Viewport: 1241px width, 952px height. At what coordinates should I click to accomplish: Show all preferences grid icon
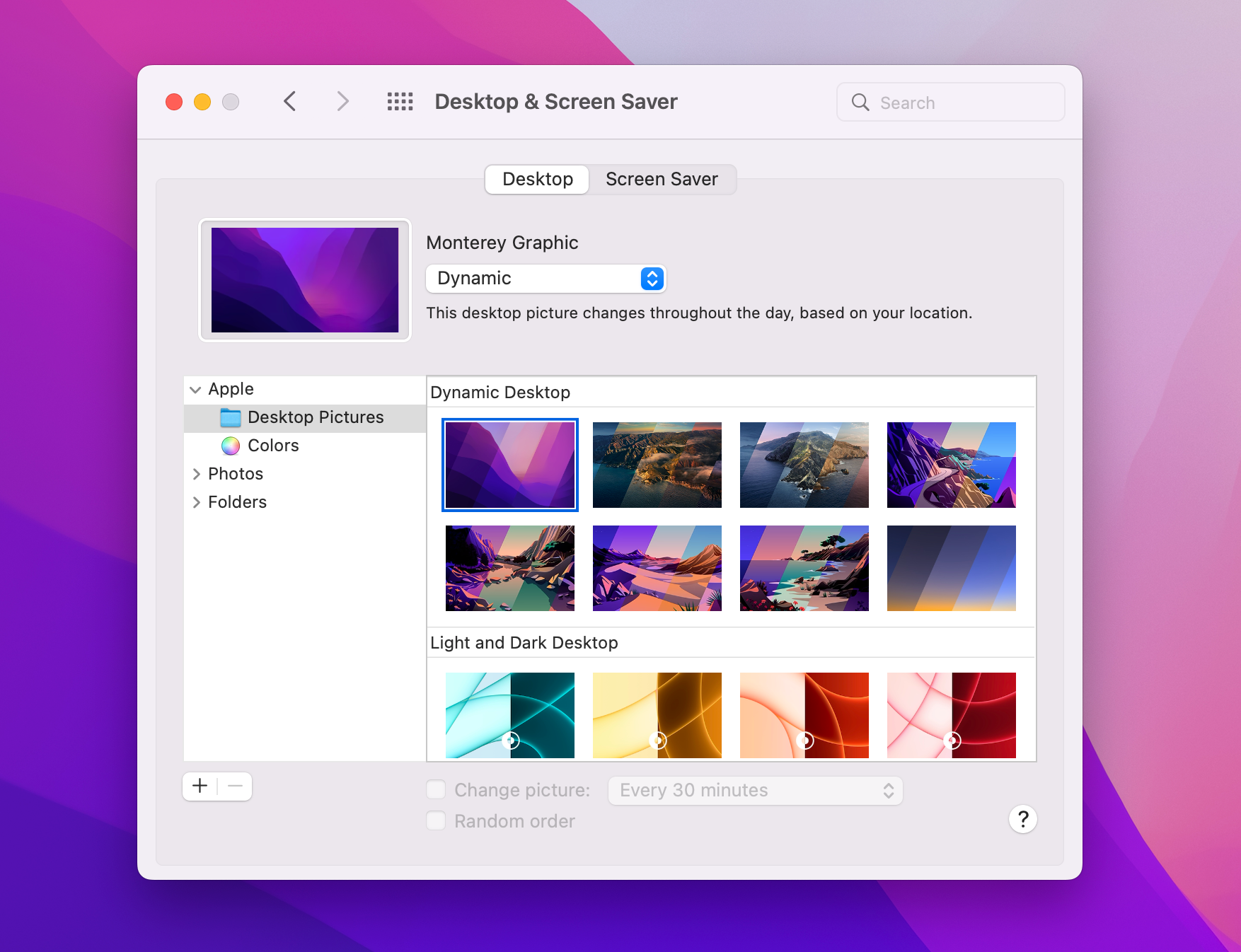click(400, 102)
